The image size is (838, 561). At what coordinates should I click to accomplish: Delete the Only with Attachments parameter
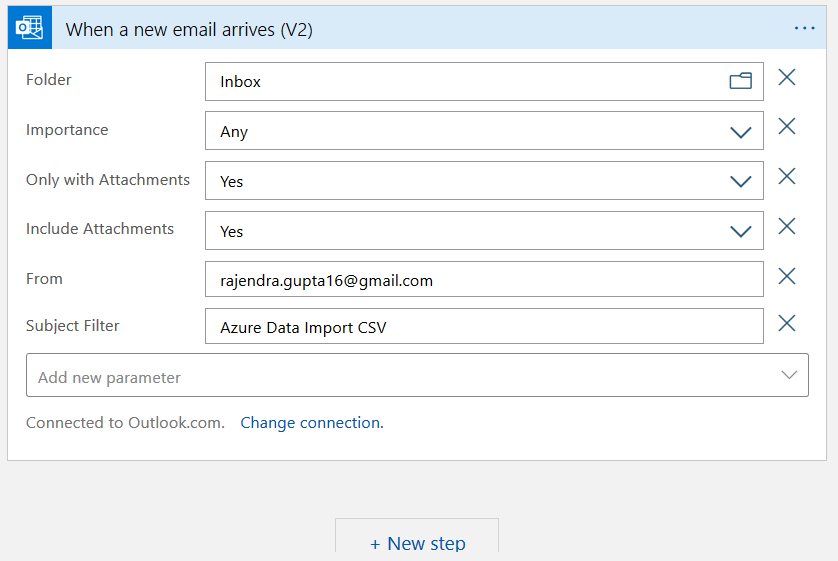(x=787, y=177)
